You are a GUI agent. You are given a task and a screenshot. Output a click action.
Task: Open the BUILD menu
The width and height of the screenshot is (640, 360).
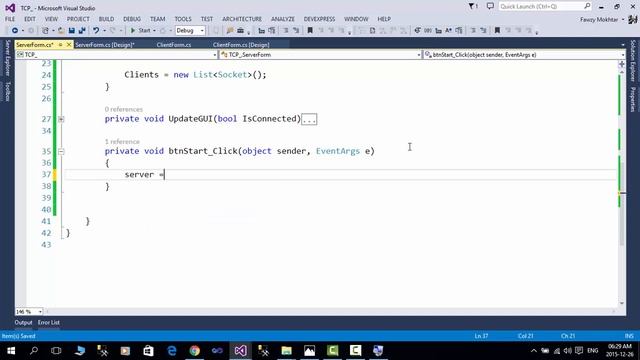[x=106, y=19]
